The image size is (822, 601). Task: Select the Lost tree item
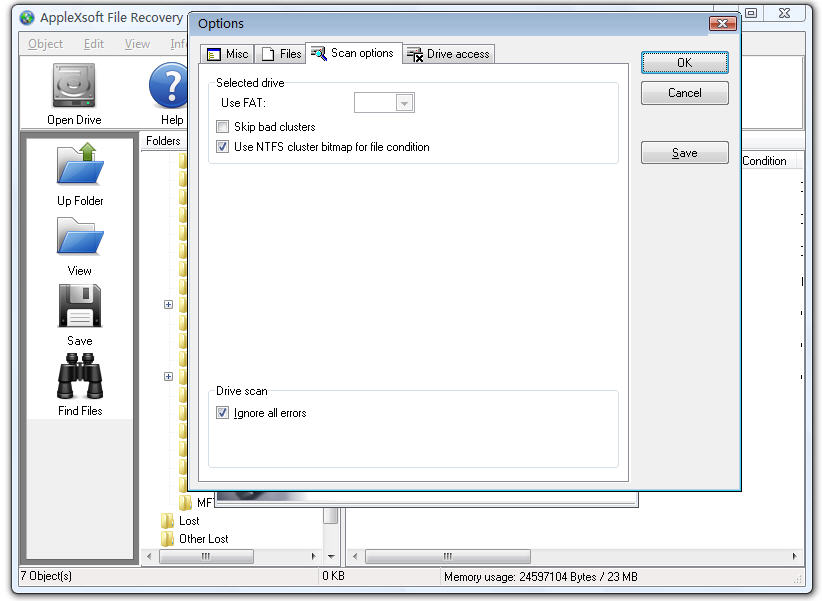(189, 521)
